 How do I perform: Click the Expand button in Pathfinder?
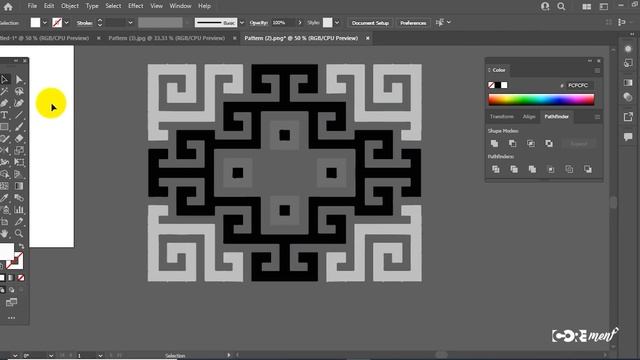579,144
